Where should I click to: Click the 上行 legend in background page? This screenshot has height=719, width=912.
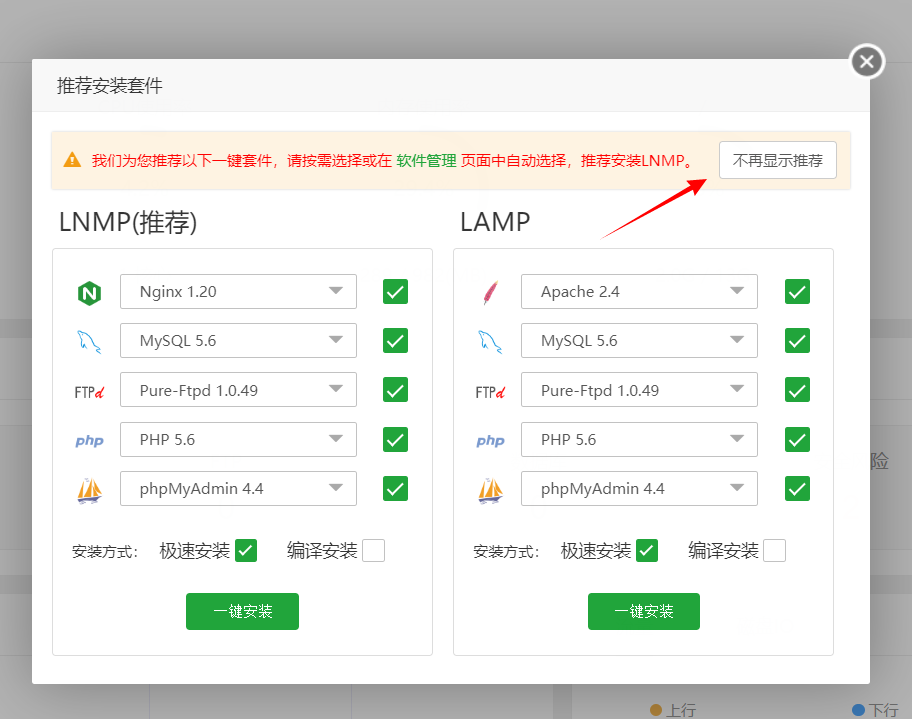[x=673, y=710]
